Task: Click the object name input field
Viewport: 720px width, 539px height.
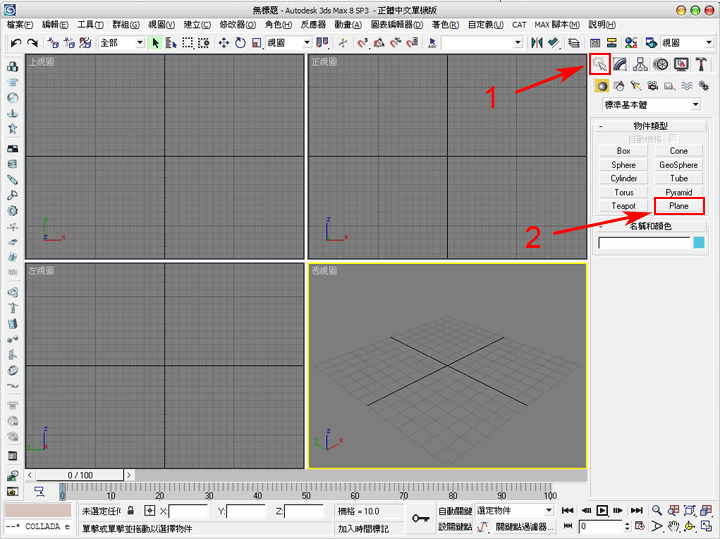Action: pyautogui.click(x=644, y=242)
